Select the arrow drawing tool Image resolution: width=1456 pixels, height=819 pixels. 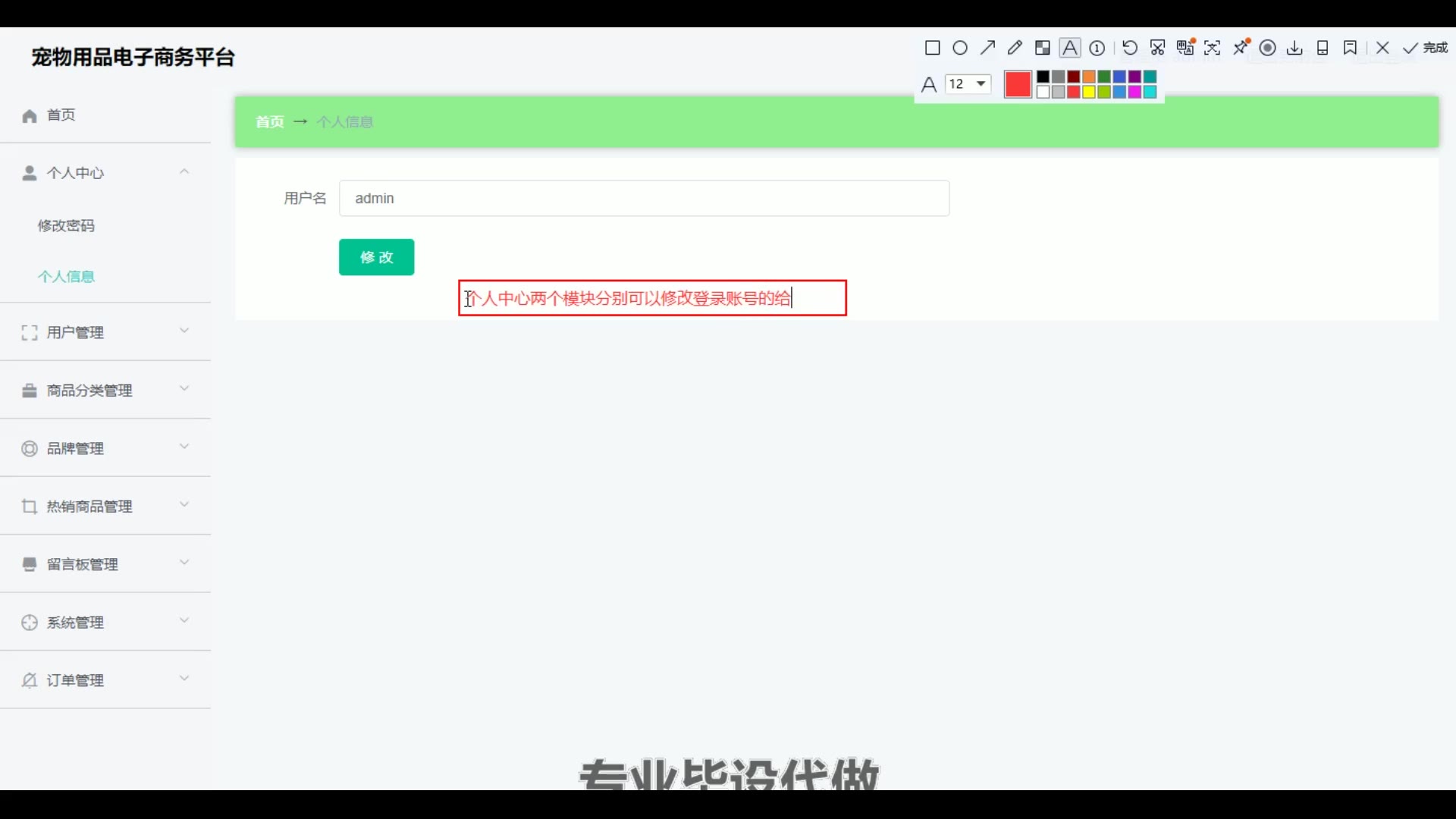[987, 49]
